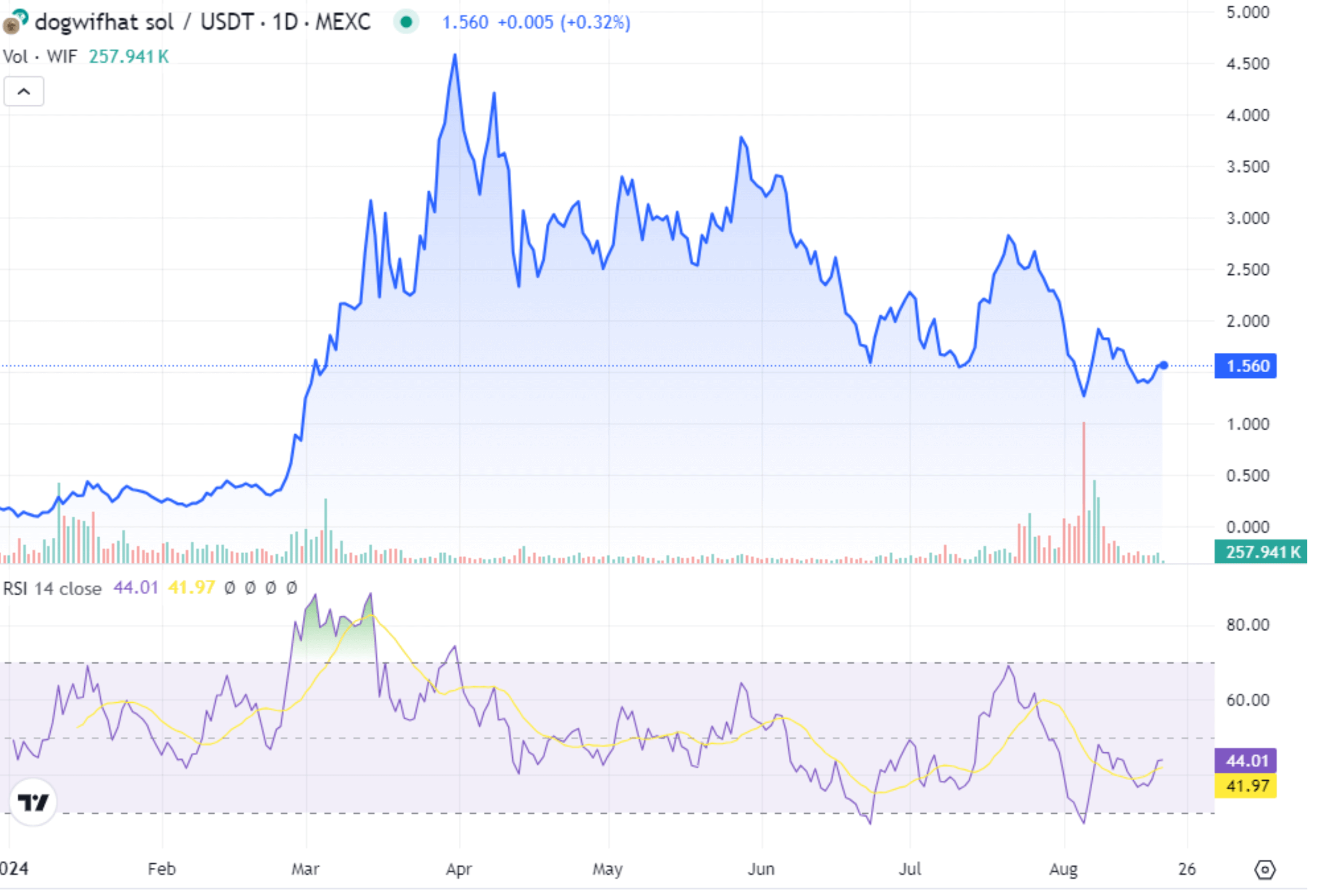Click the 26 date label on time axis
The height and width of the screenshot is (896, 1317).
pyautogui.click(x=1187, y=869)
